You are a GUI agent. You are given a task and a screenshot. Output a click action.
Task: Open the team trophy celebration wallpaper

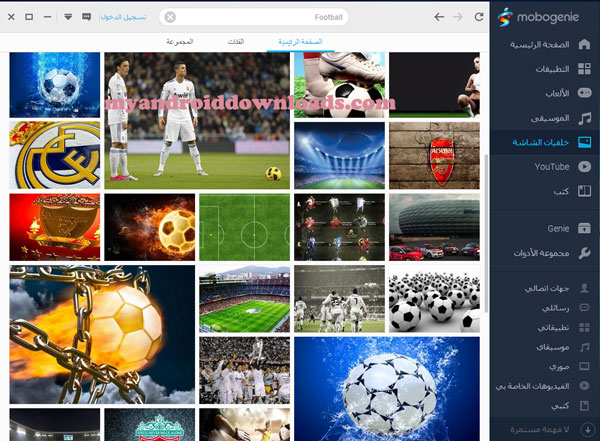245,370
